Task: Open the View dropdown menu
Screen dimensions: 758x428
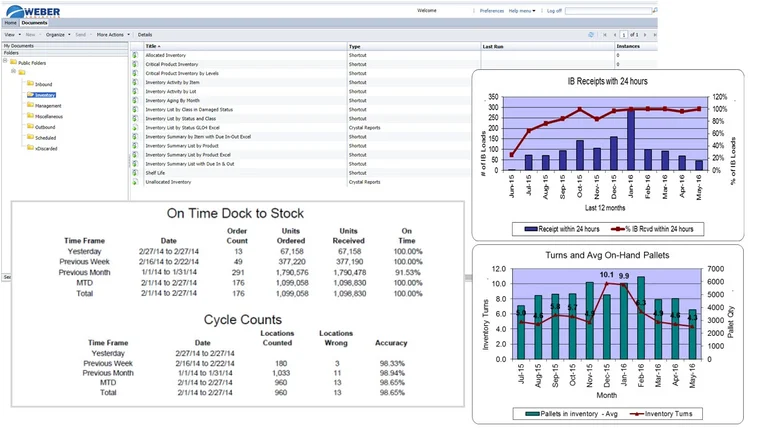Action: click(10, 34)
